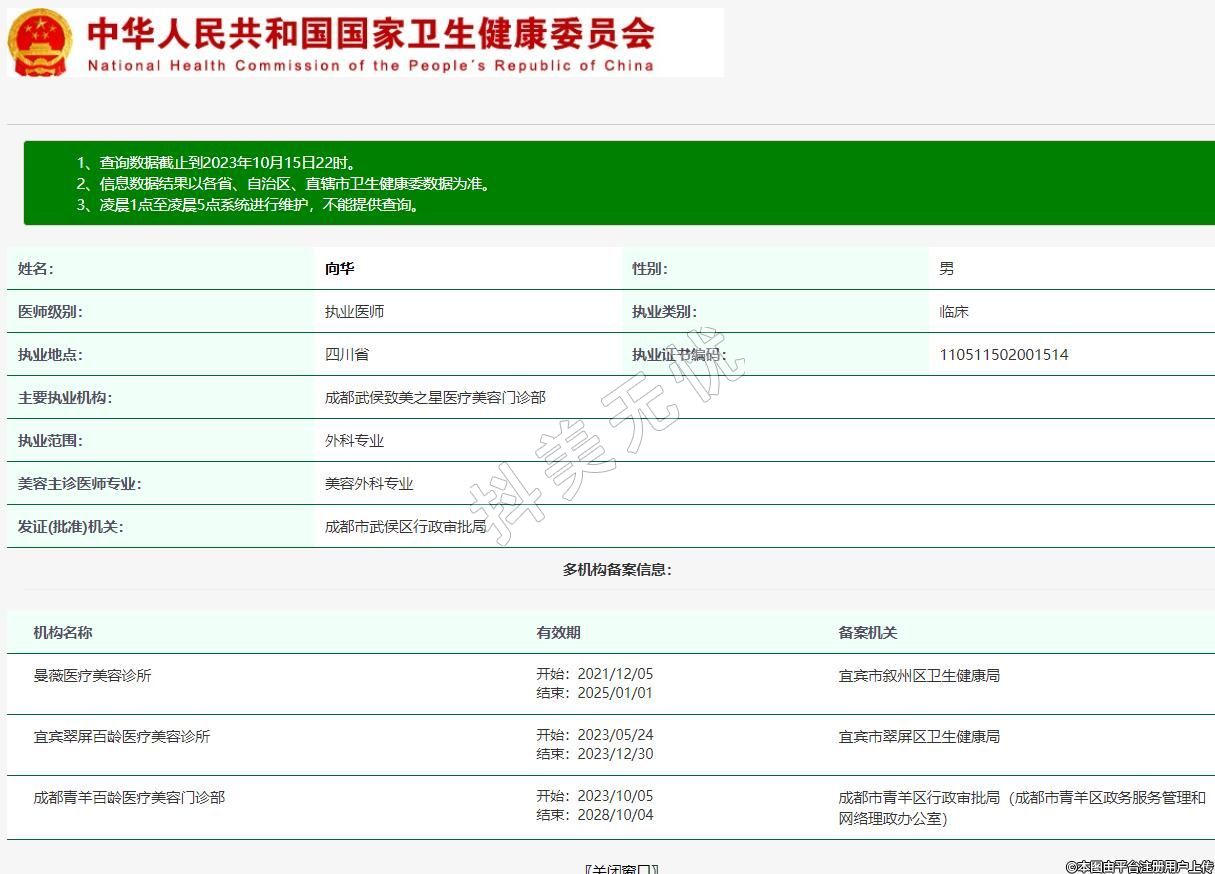This screenshot has height=874, width=1215.
Task: Click the 机构名称 column header
Action: (63, 633)
